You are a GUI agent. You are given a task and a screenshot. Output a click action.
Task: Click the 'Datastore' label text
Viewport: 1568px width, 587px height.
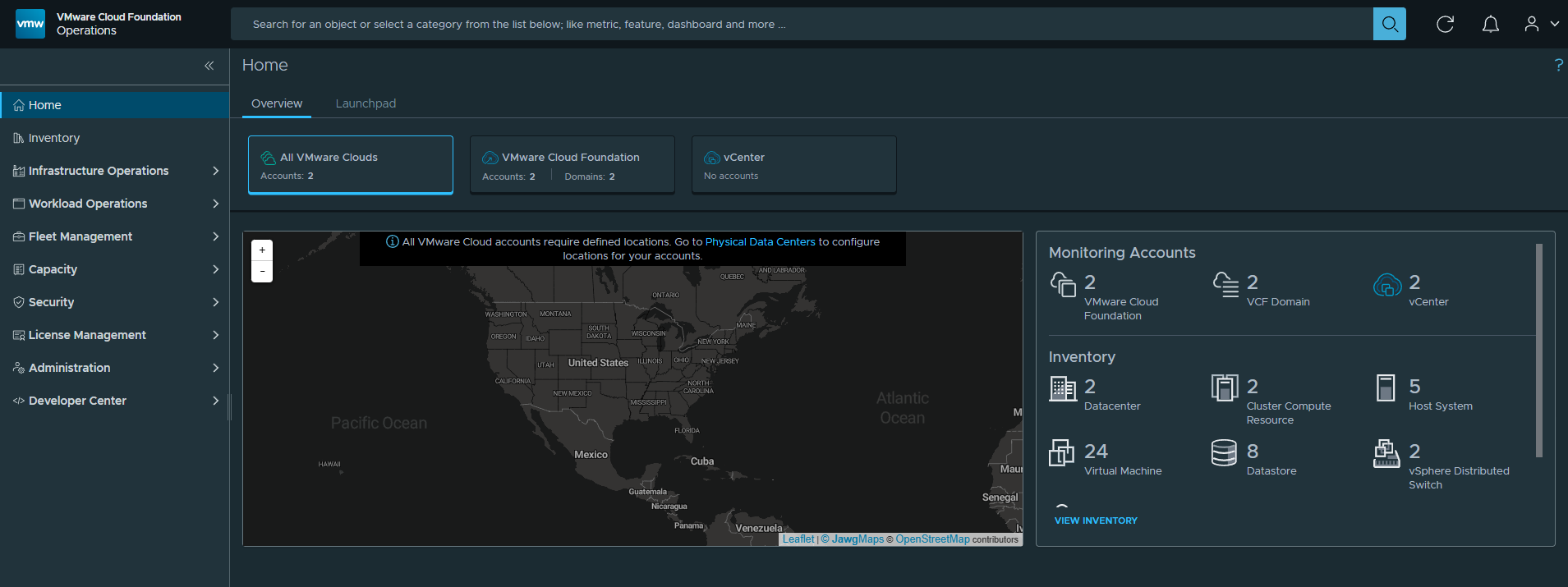coord(1271,471)
